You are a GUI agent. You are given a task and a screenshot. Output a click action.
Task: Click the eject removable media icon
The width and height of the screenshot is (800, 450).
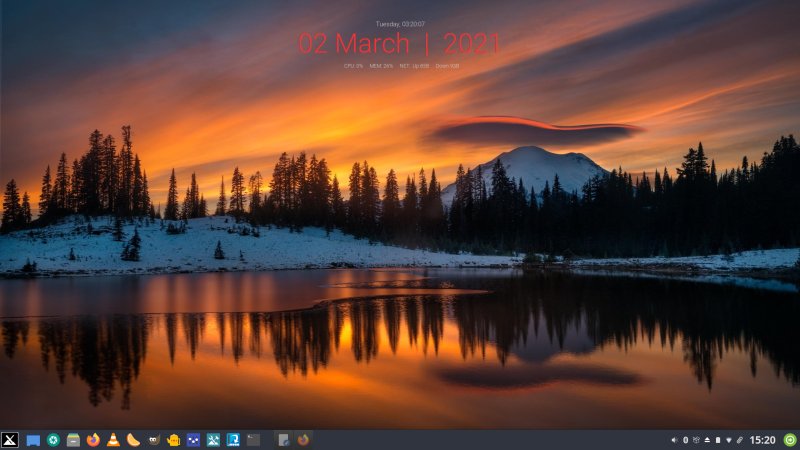707,440
